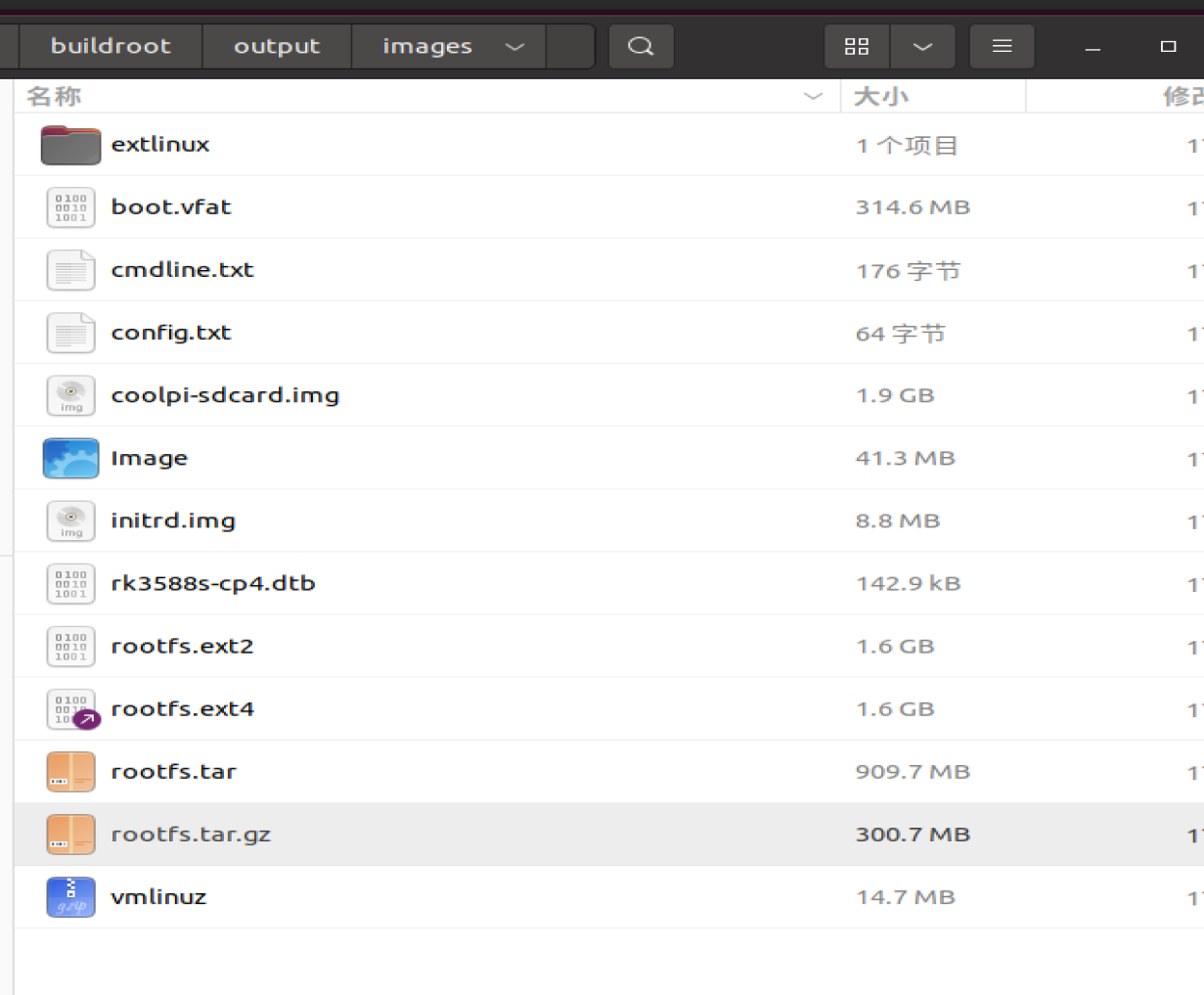Click the config.txt document icon
Screen dimensions: 1204x995
(70, 333)
